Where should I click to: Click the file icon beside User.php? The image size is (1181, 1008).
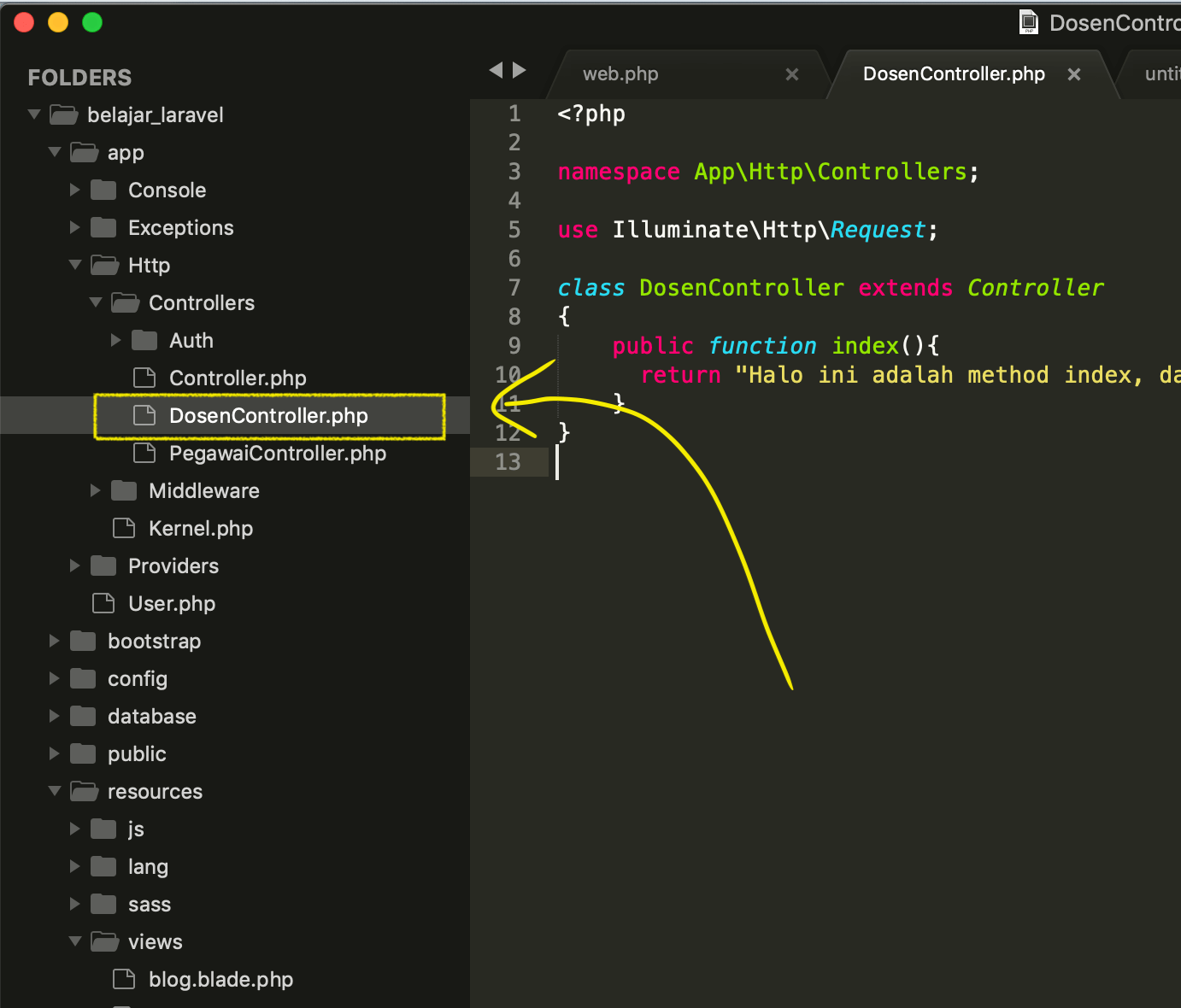click(x=103, y=603)
